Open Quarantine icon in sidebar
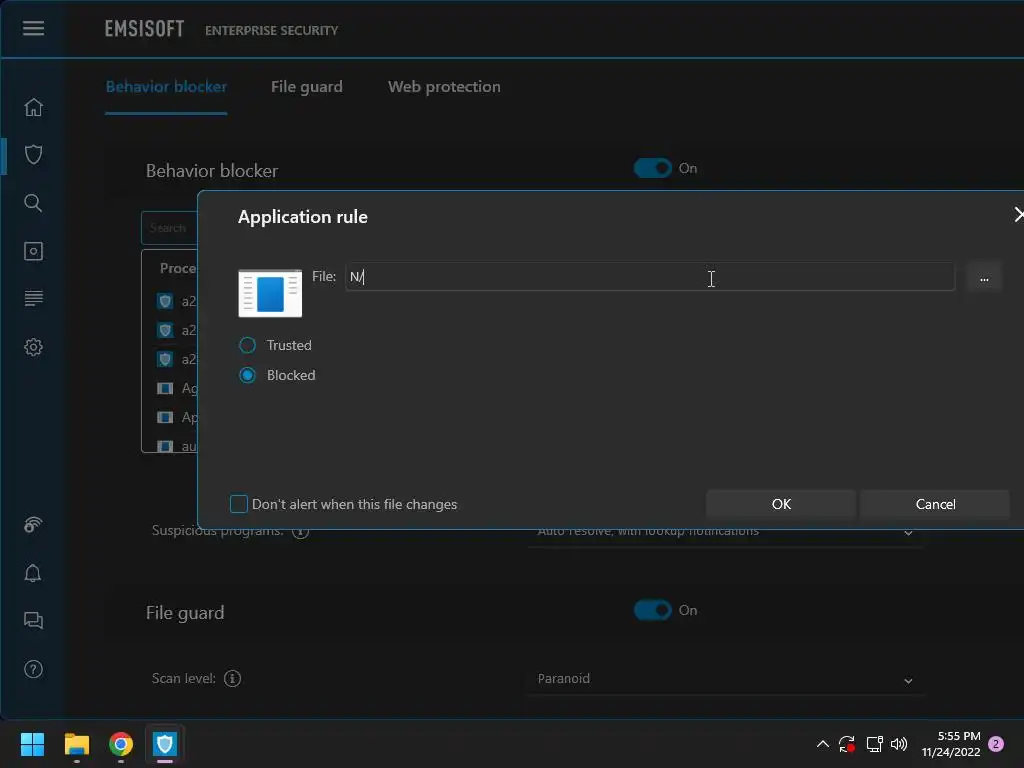 point(33,251)
